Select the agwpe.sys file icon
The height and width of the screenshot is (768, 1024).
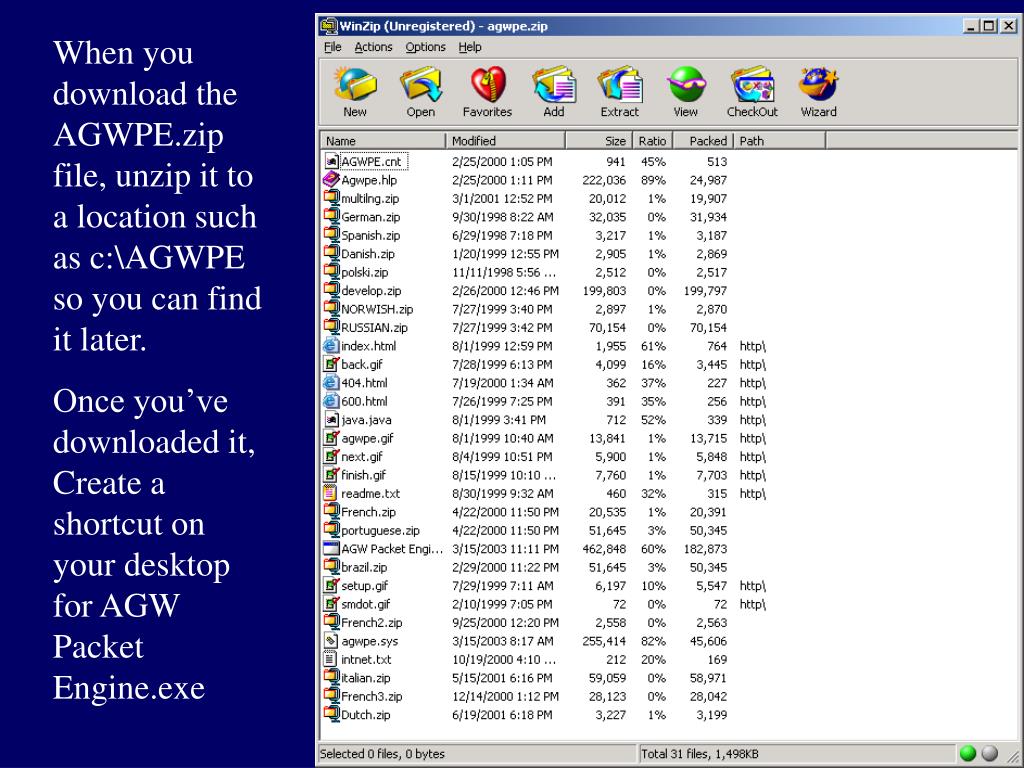point(331,641)
